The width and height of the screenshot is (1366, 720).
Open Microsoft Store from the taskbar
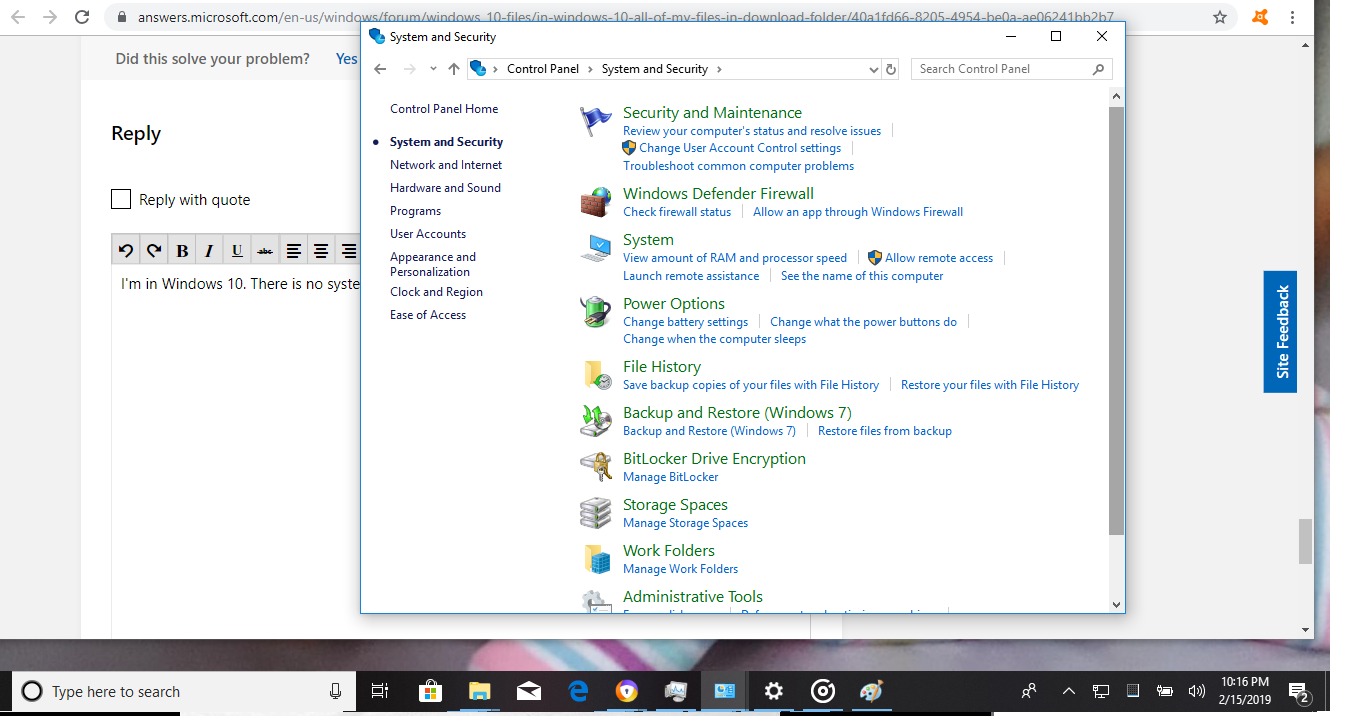(x=430, y=691)
